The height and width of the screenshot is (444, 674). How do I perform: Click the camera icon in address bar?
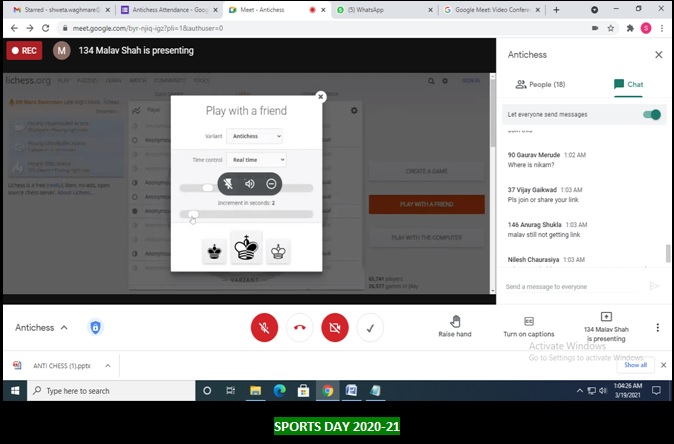point(595,28)
